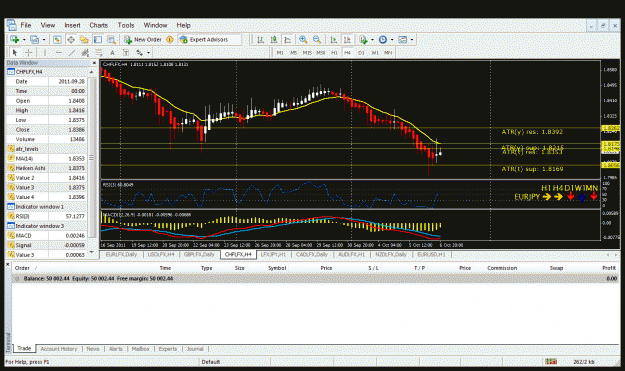Image resolution: width=625 pixels, height=371 pixels.
Task: Select the text label tool
Action: (x=126, y=52)
